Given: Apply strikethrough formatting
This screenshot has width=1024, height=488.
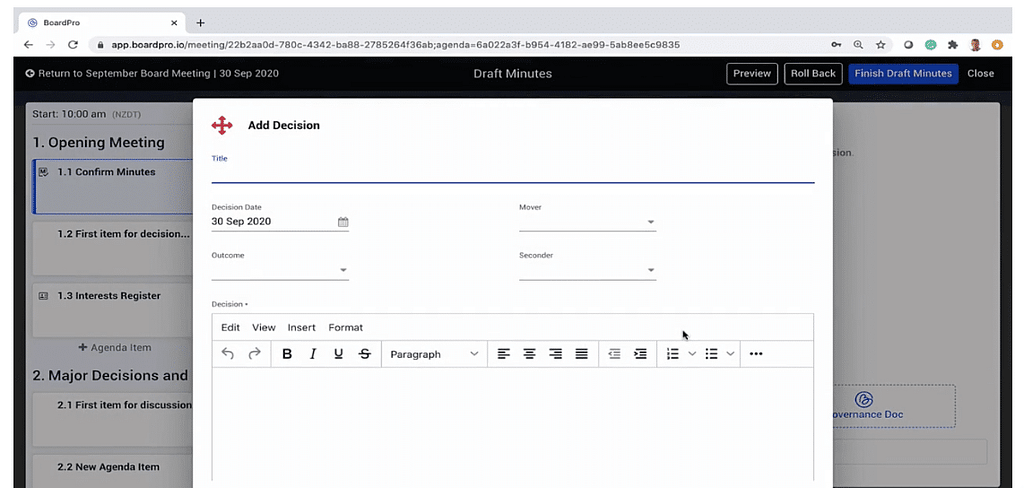Looking at the screenshot, I should (364, 354).
